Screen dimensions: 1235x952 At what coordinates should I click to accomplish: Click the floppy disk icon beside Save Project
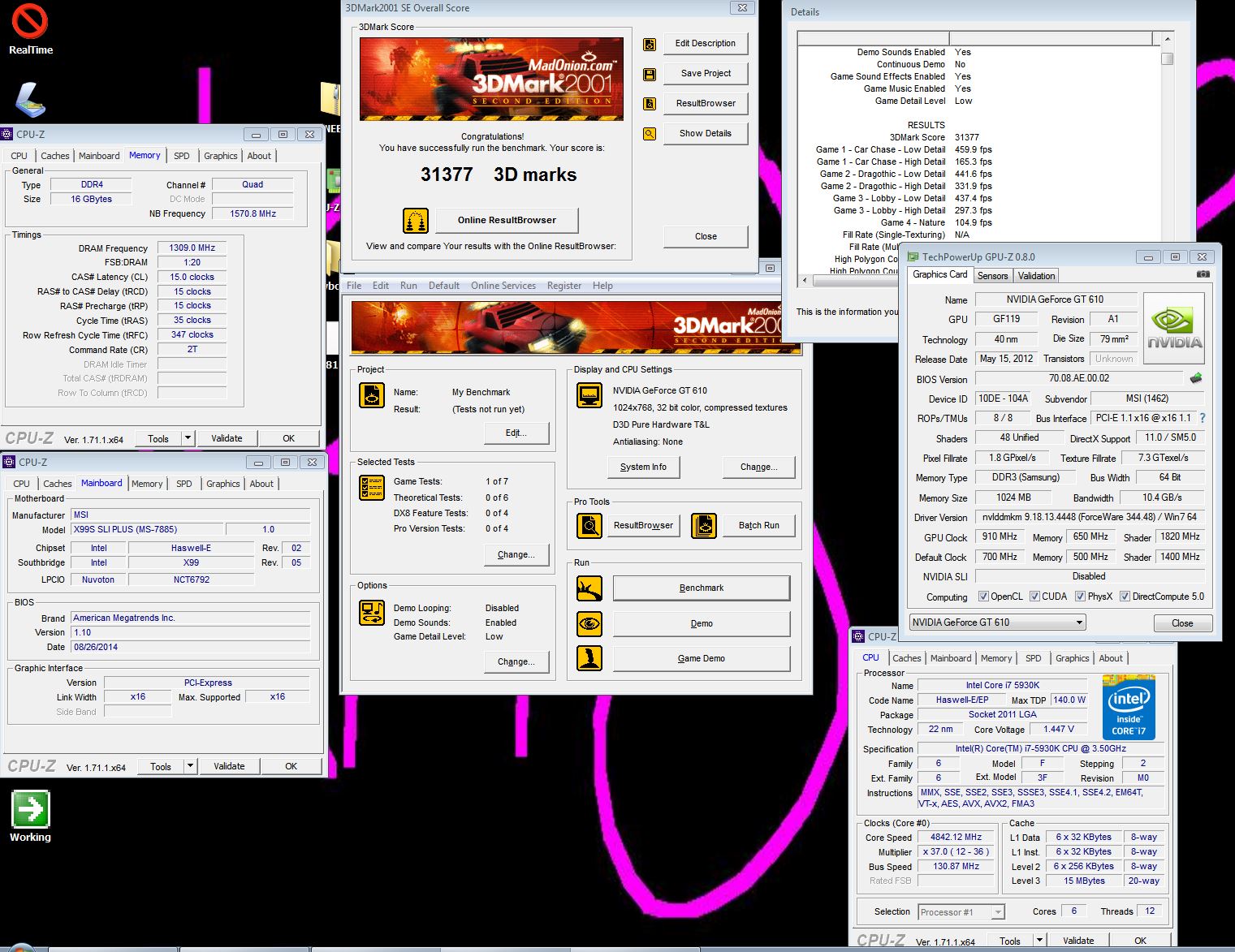click(650, 74)
